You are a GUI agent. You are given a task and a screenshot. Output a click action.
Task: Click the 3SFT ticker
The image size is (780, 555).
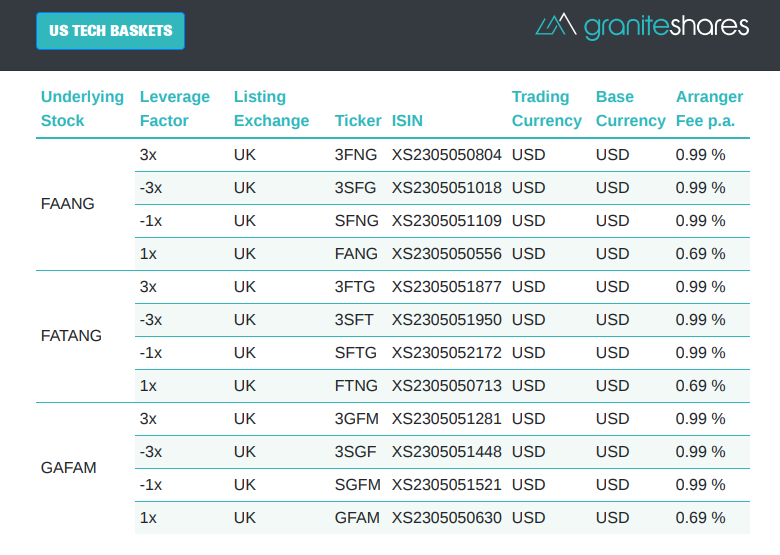(355, 320)
